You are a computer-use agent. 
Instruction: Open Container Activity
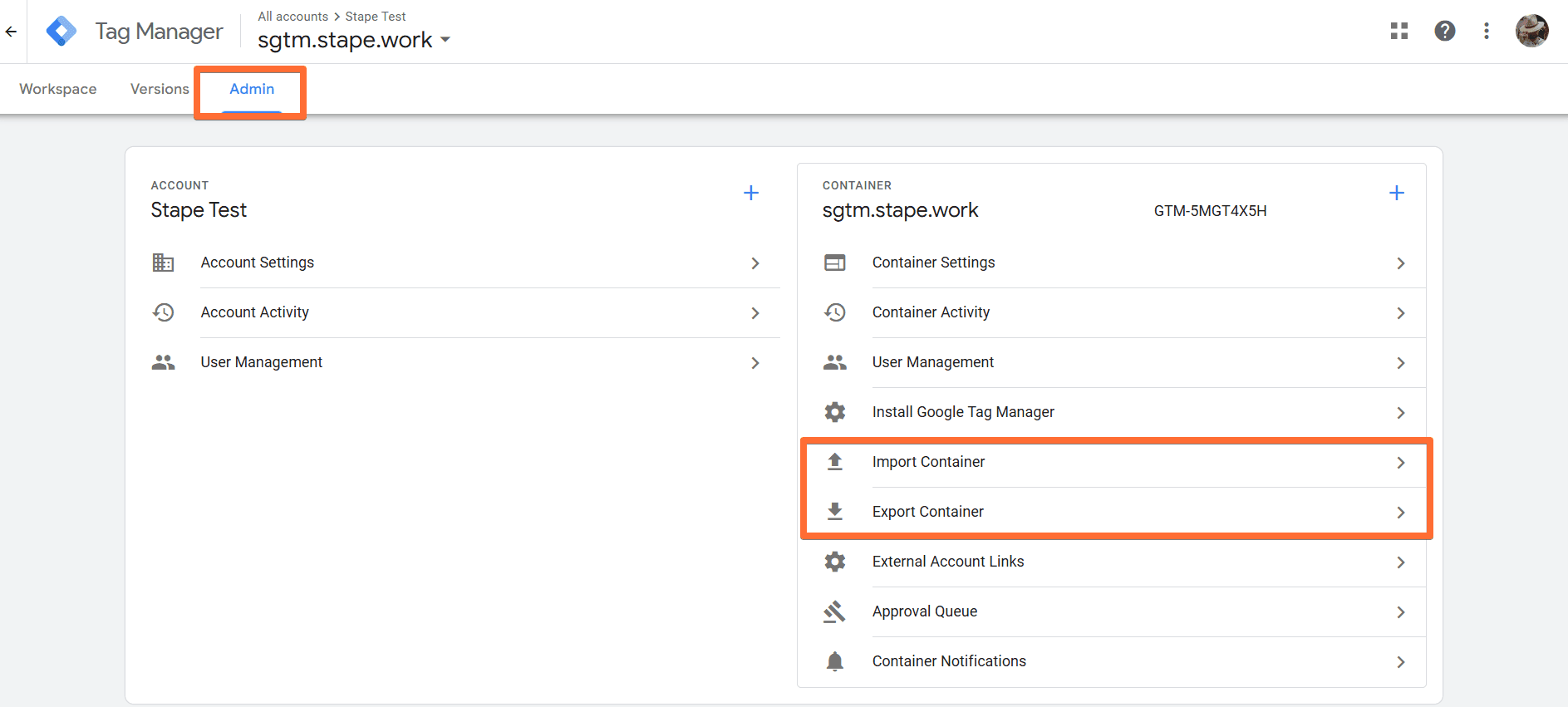931,312
